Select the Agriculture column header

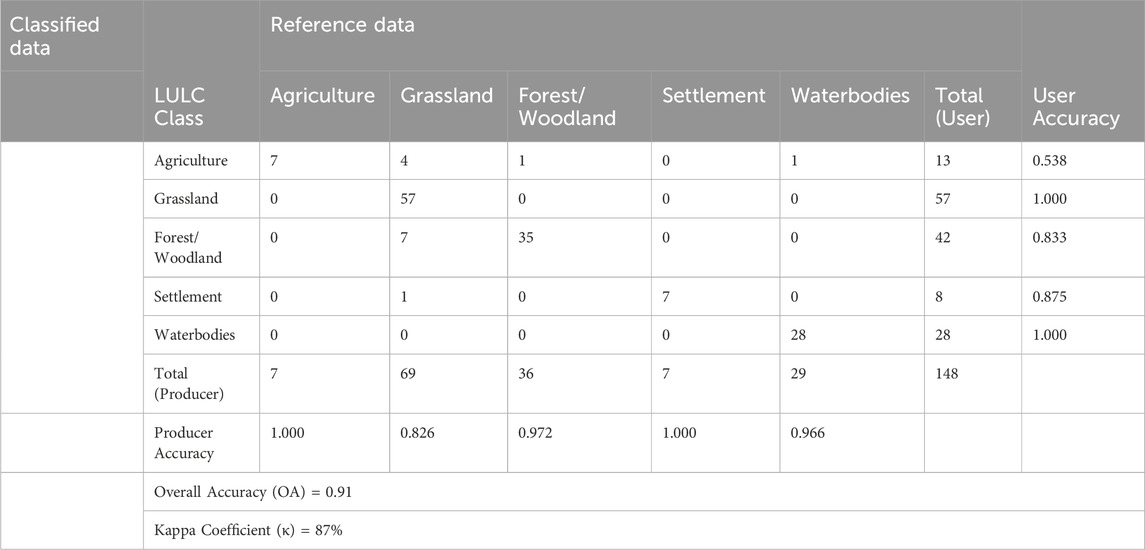click(324, 107)
